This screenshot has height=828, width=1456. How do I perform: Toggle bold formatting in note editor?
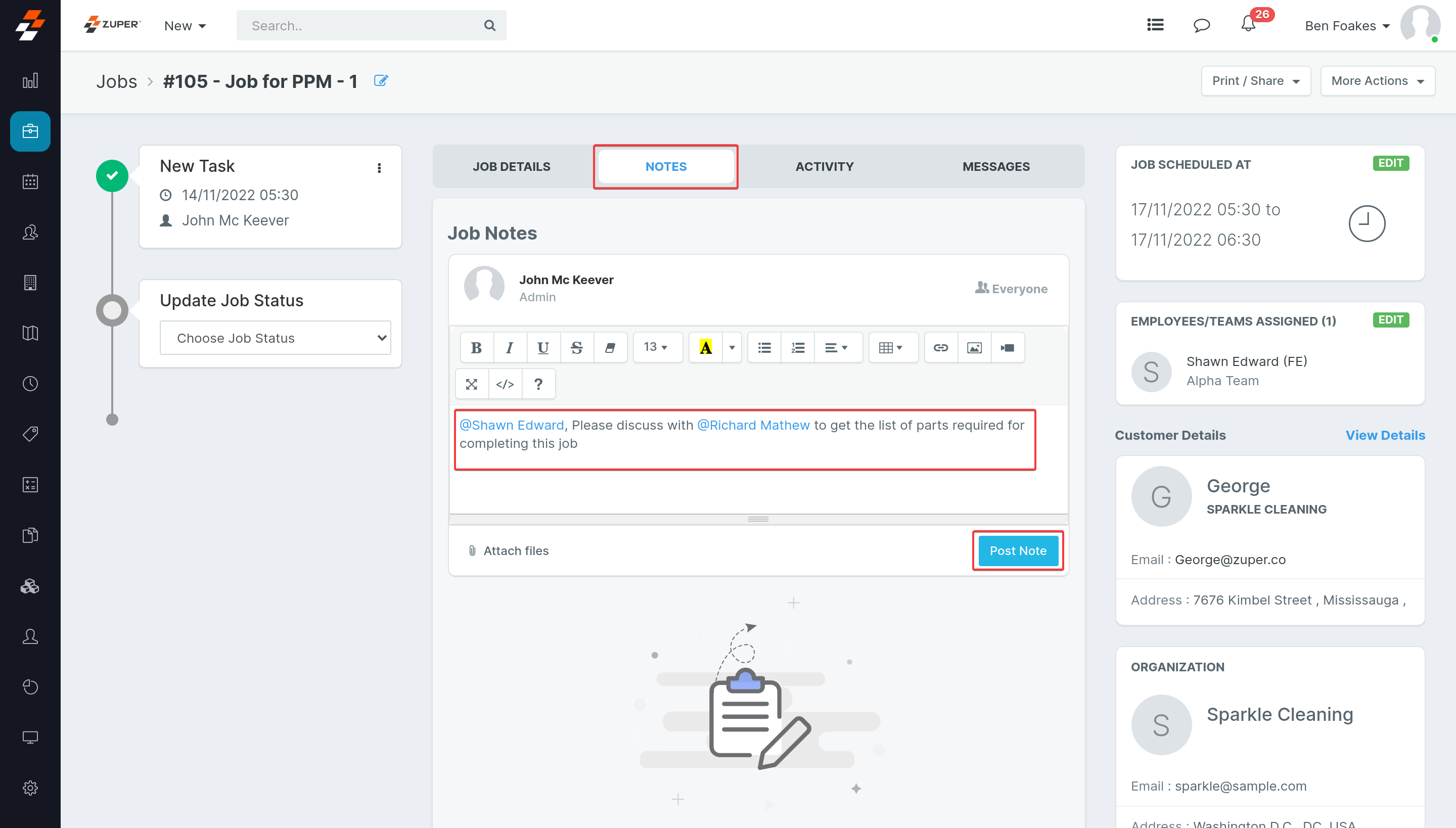[x=476, y=347]
